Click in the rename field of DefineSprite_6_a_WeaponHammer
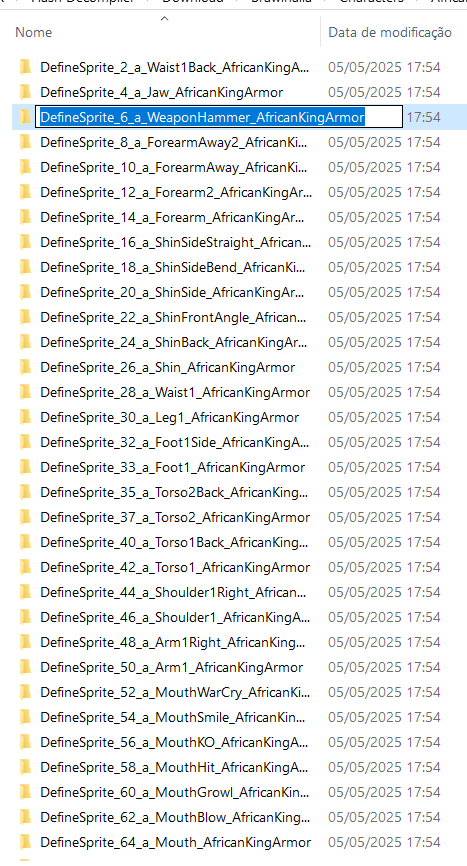Screen dimensions: 467x866 (219, 117)
